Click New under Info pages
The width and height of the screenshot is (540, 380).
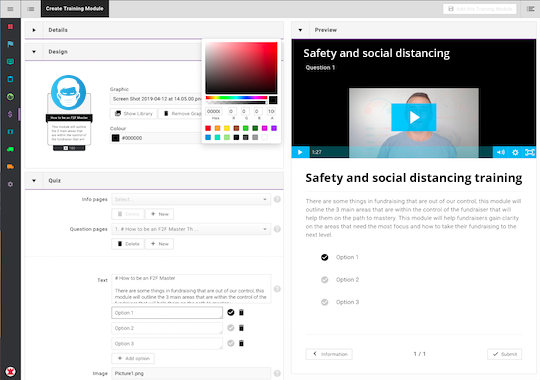coord(159,214)
